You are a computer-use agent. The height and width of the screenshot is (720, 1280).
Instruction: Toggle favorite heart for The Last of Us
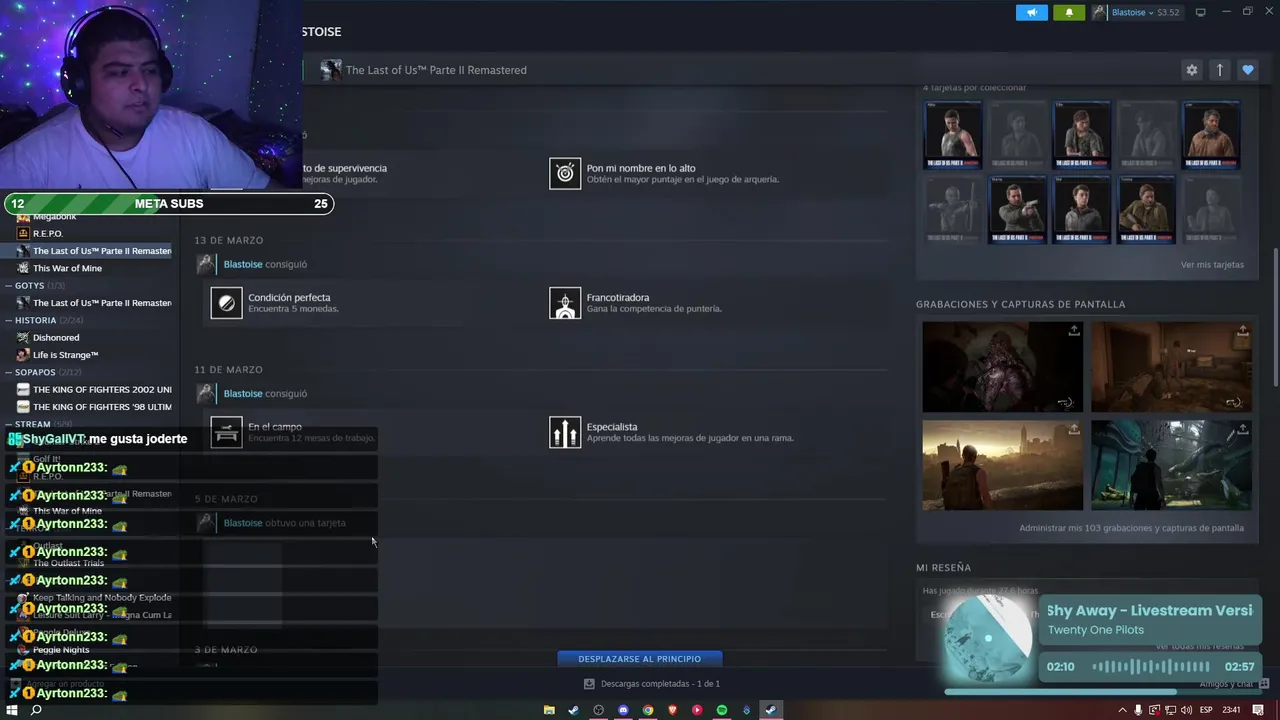coord(1247,70)
